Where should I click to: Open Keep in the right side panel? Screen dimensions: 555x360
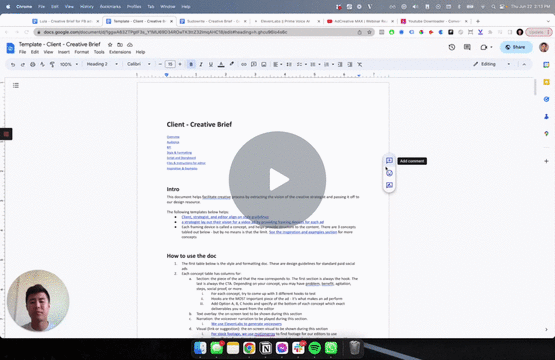(x=546, y=82)
